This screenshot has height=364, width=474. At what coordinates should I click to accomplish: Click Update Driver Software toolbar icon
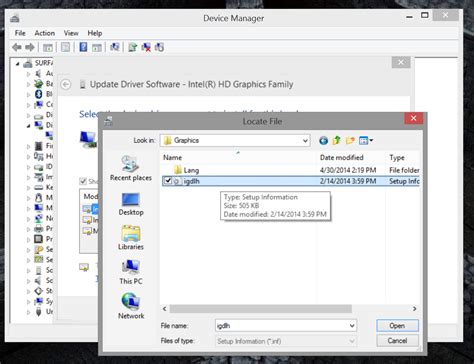(x=133, y=47)
